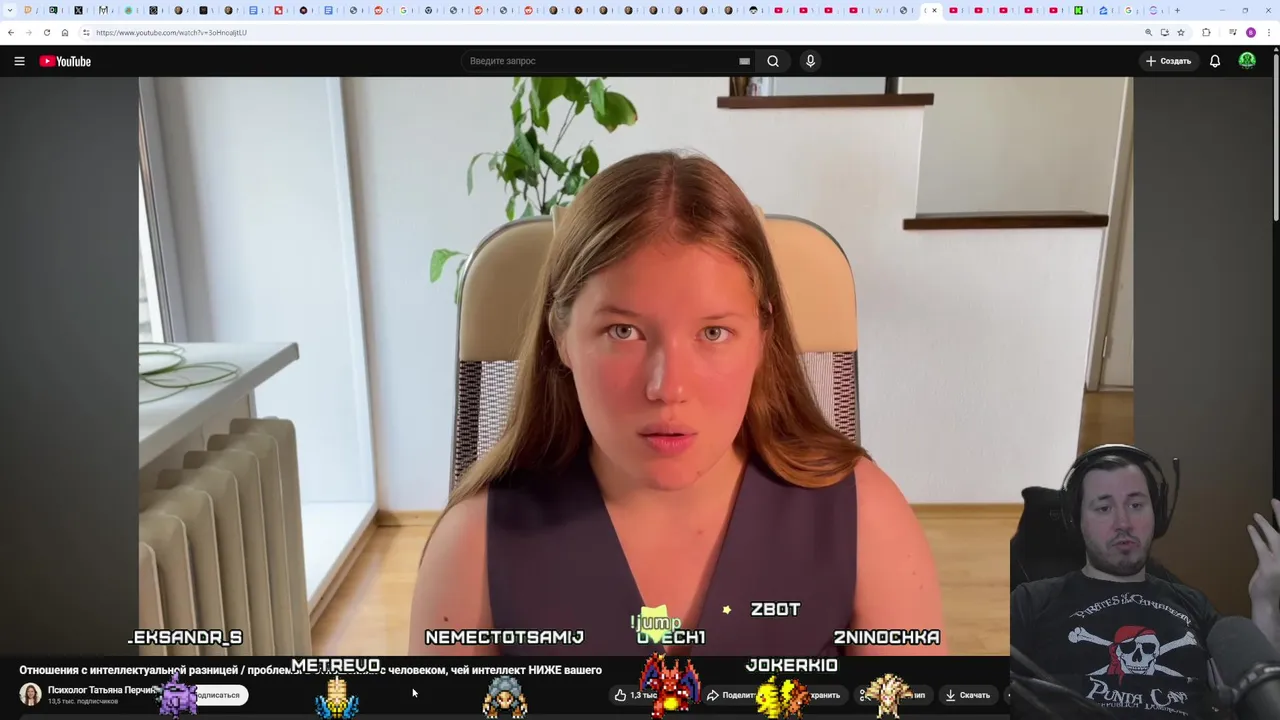Open the browser media controls icon
Viewport: 1280px width, 720px height.
tap(1232, 32)
